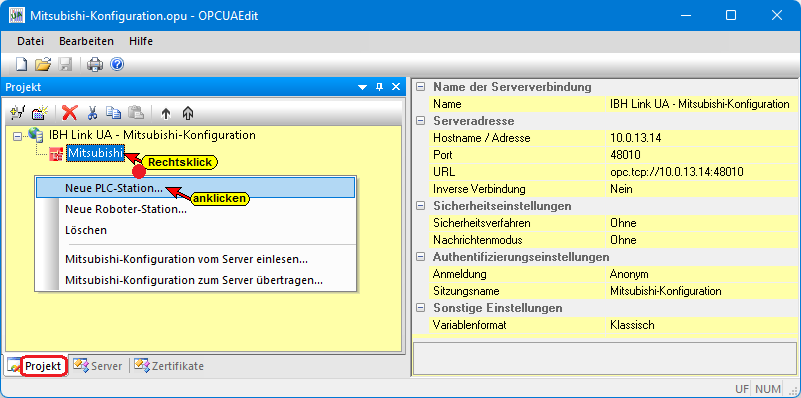Screen dimensions: 801x398
Task: Open the Projekt panel dropdown arrow
Action: click(x=363, y=87)
